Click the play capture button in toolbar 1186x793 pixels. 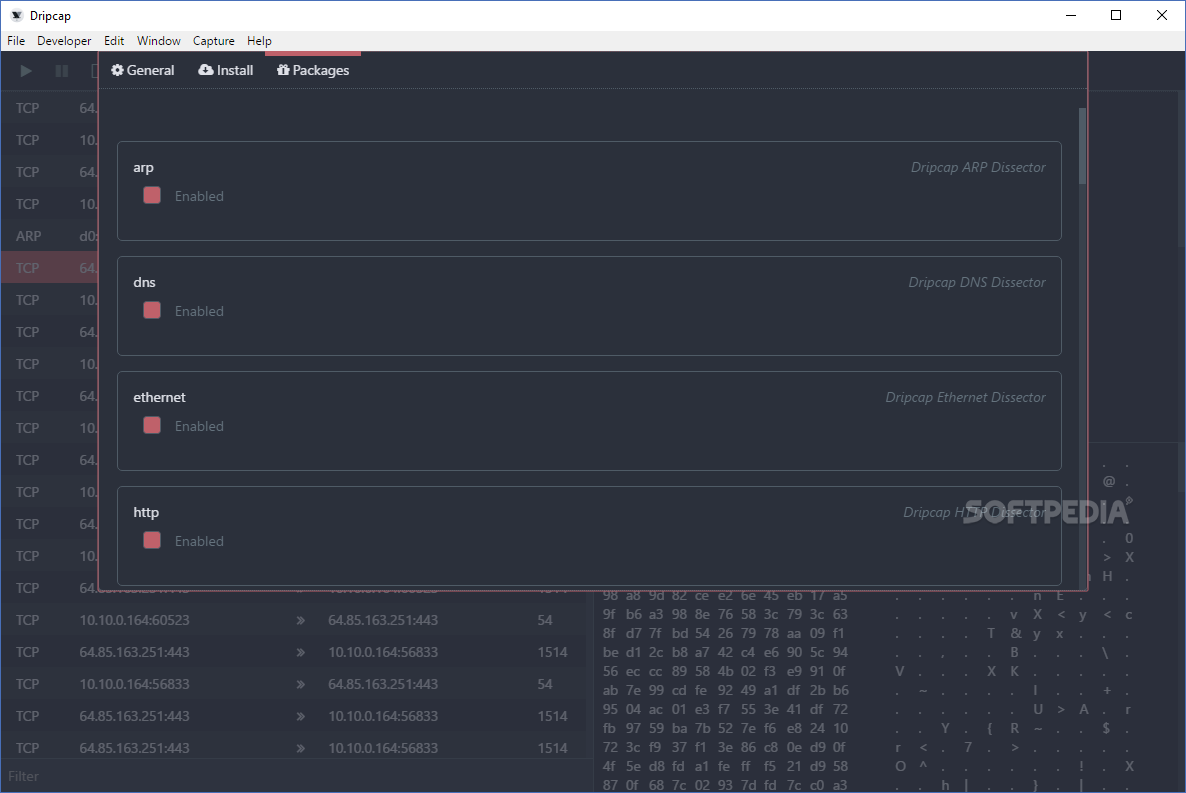click(x=26, y=70)
